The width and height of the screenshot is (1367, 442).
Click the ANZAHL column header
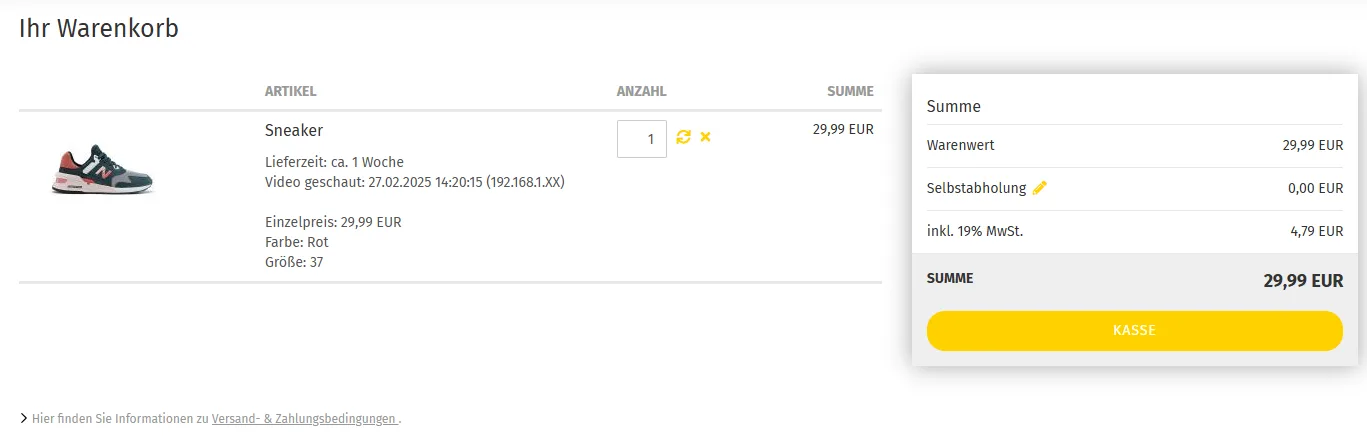642,91
